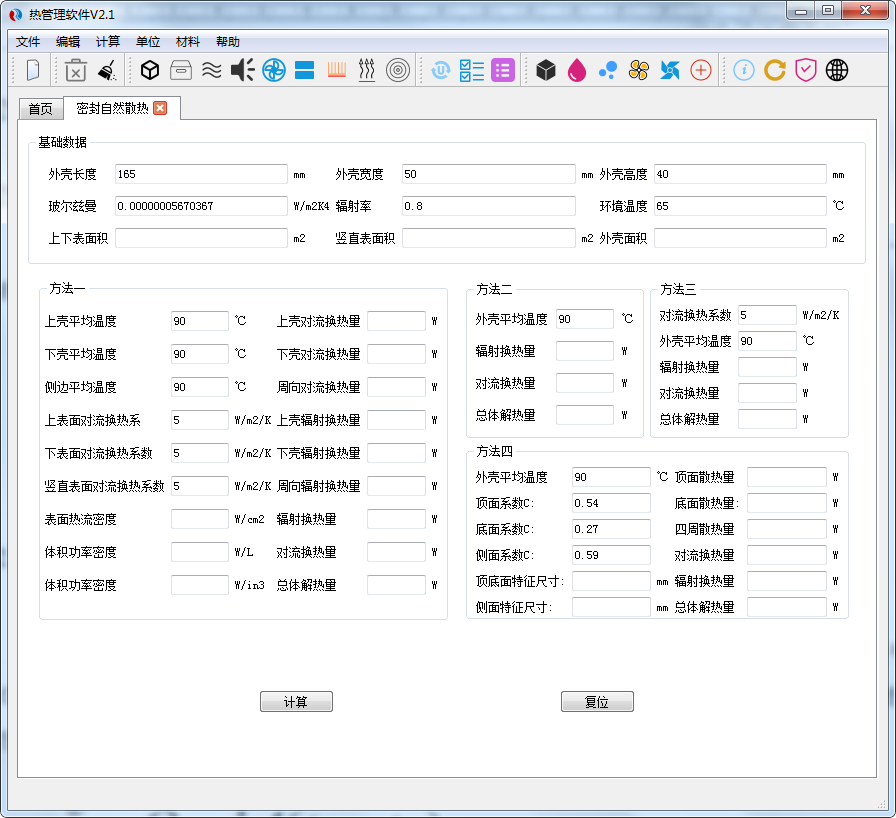Switch to the 首页 tab
Image resolution: width=896 pixels, height=818 pixels.
(x=40, y=108)
